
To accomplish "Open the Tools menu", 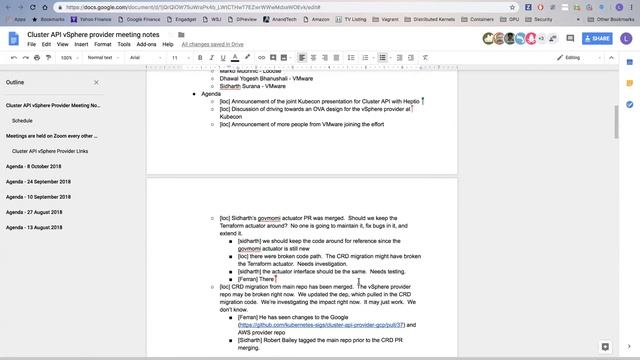I will 124,44.
